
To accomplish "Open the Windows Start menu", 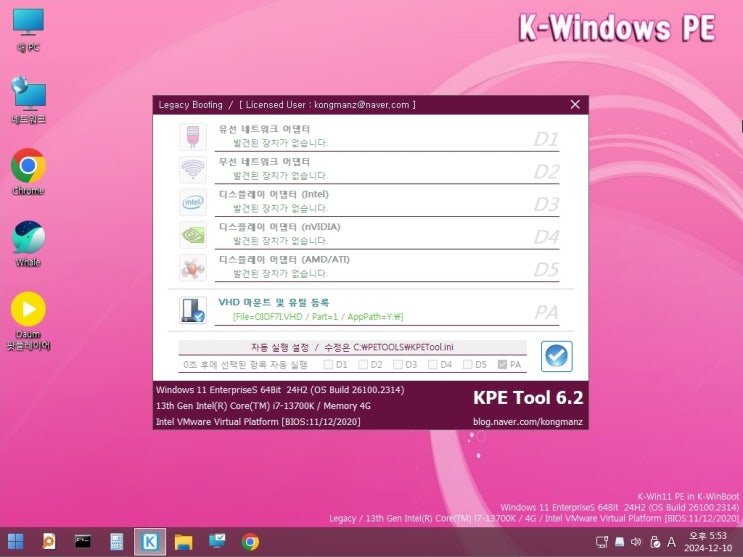I will pyautogui.click(x=16, y=541).
